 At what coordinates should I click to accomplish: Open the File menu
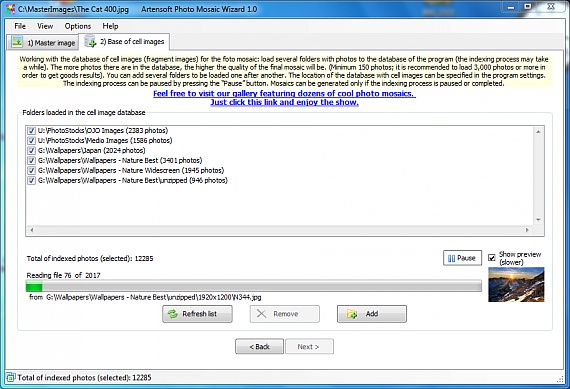coord(20,26)
